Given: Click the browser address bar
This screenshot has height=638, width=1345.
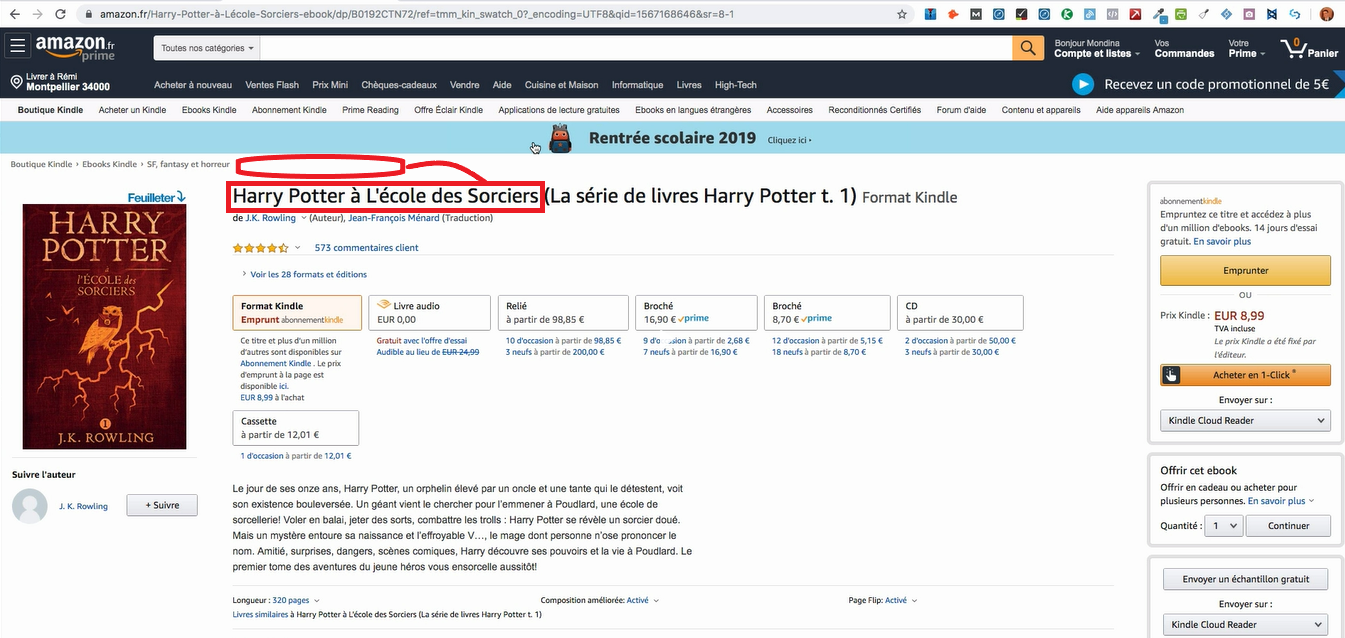Looking at the screenshot, I should pyautogui.click(x=490, y=15).
